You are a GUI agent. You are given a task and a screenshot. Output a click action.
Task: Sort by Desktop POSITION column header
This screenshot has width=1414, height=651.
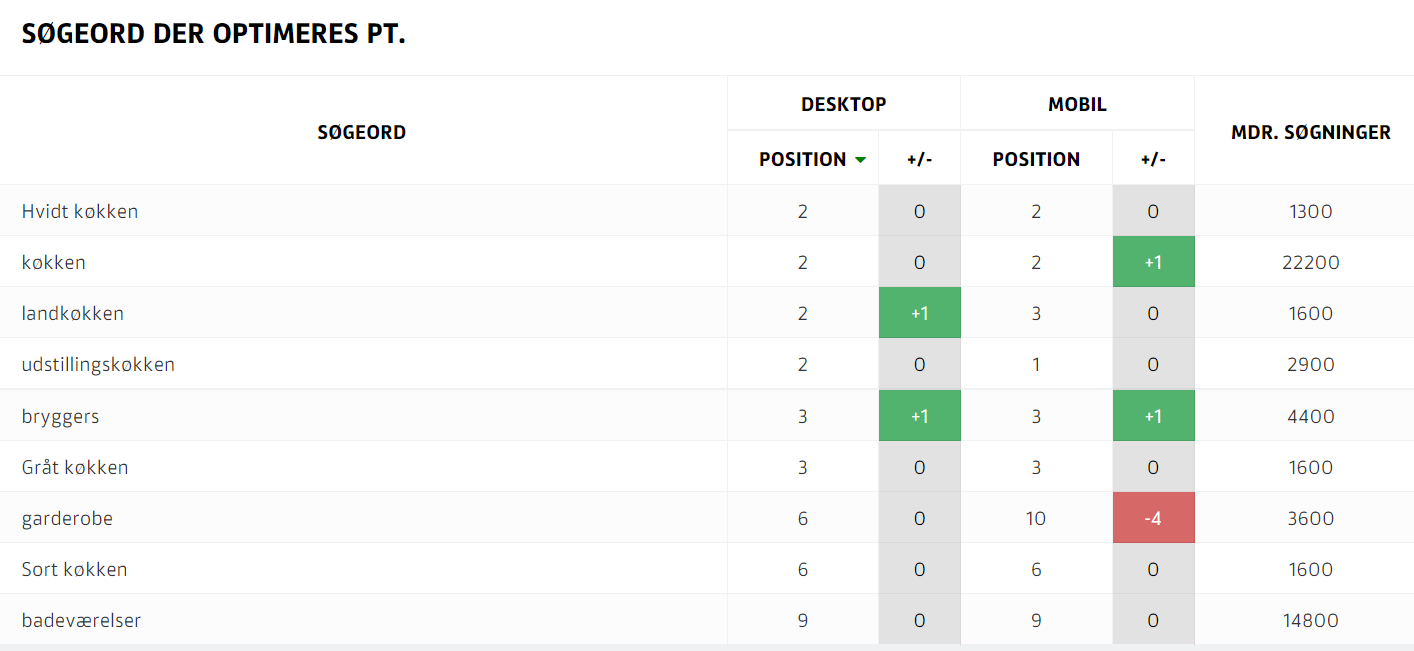pos(802,159)
